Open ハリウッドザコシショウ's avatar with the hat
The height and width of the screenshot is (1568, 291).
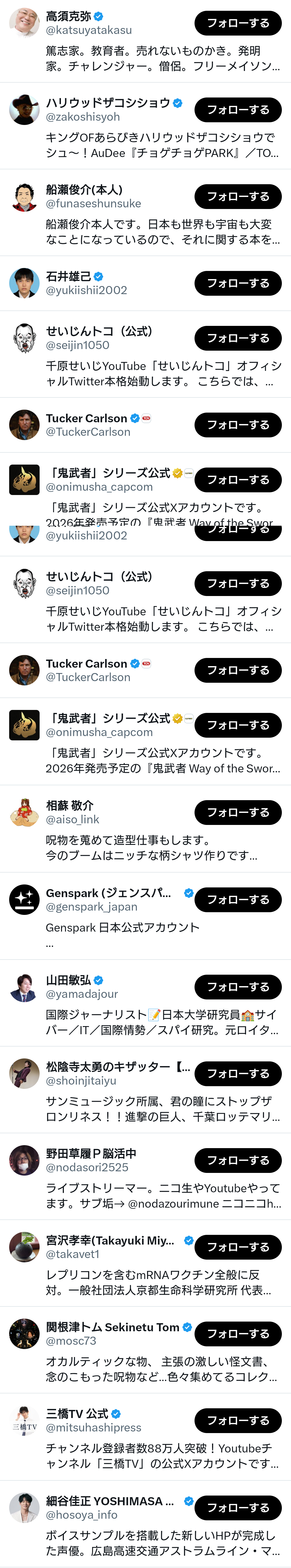tap(24, 110)
